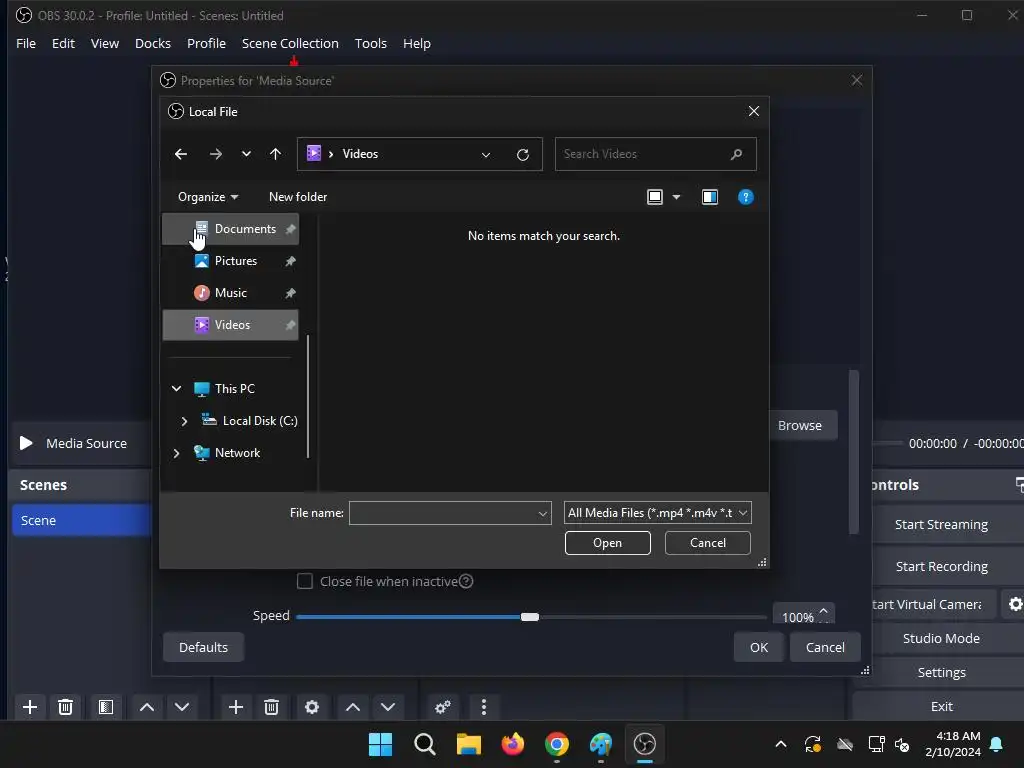Click the Browse button

point(799,425)
